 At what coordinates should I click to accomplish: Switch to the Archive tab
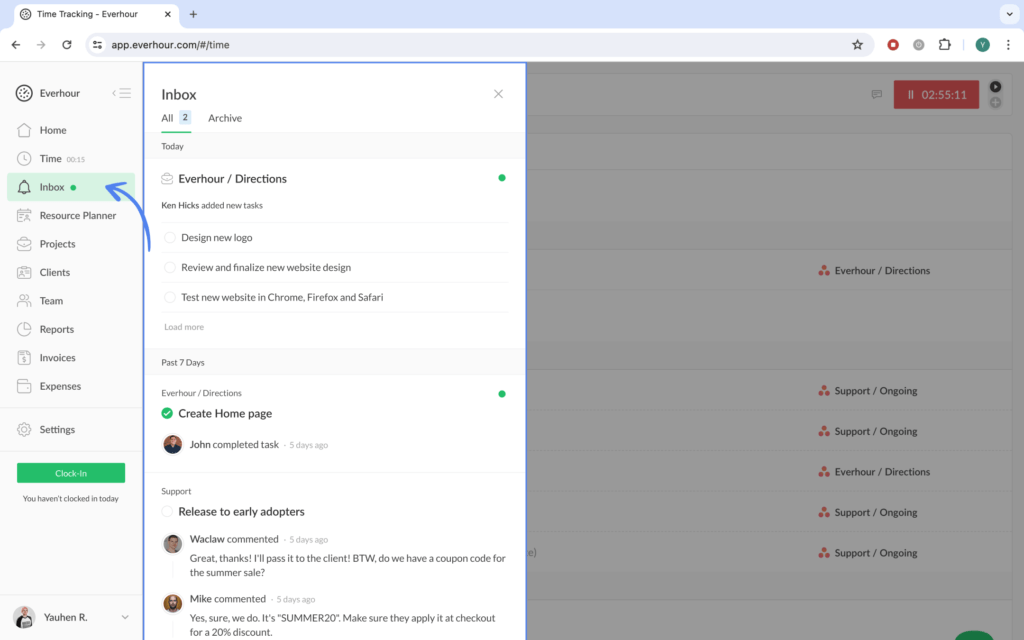coord(224,117)
